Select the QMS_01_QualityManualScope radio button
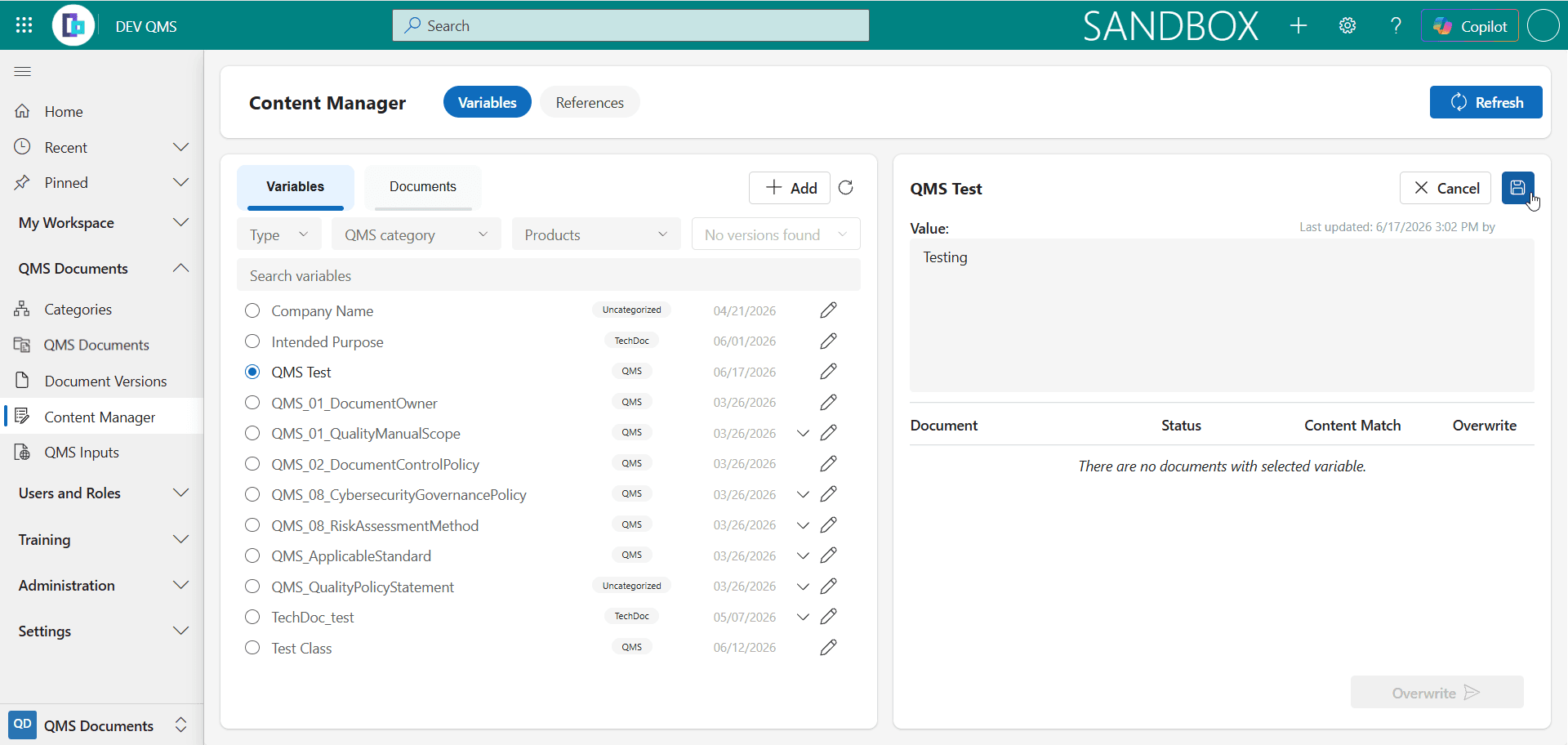This screenshot has height=745, width=1568. pyautogui.click(x=252, y=433)
